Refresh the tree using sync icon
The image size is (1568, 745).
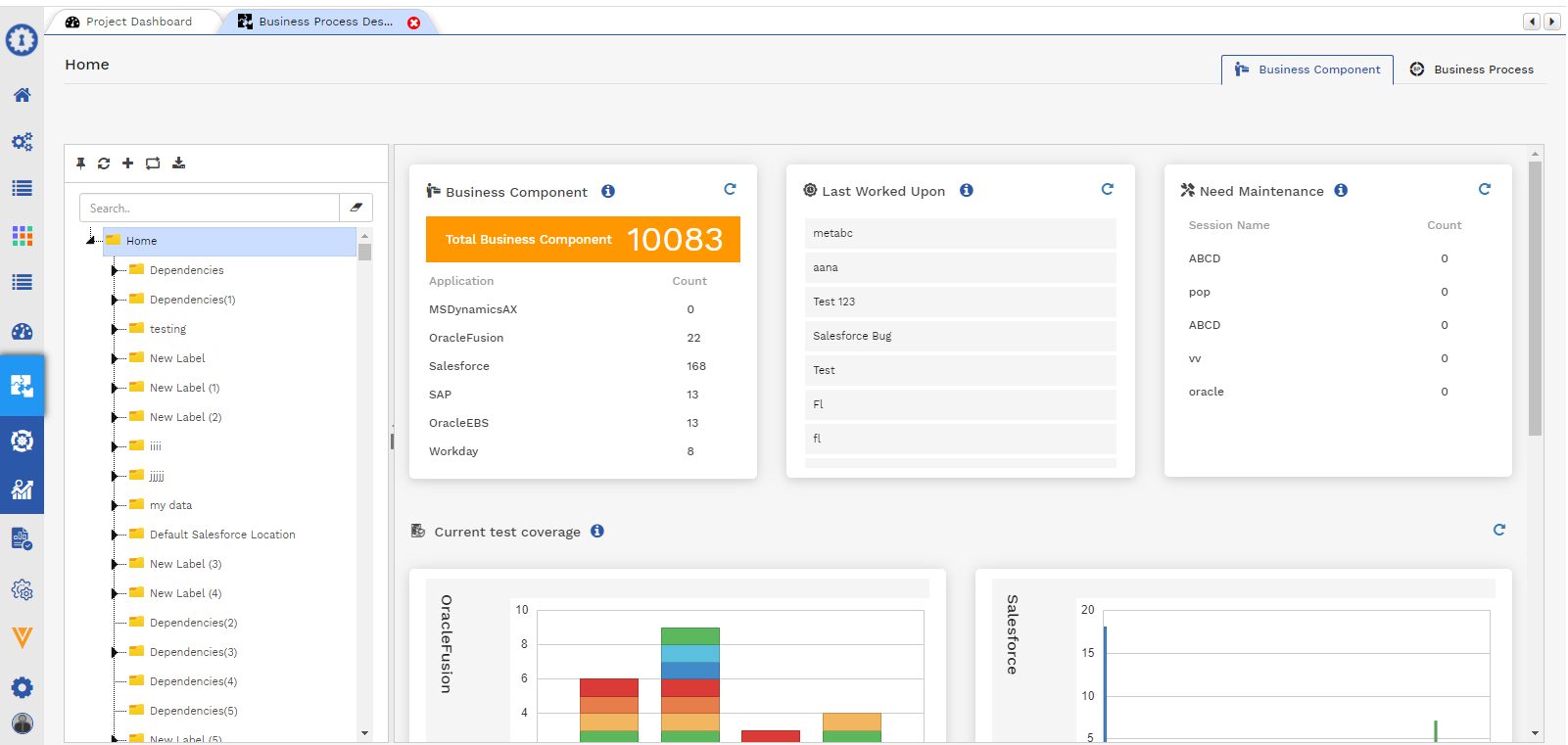[104, 163]
